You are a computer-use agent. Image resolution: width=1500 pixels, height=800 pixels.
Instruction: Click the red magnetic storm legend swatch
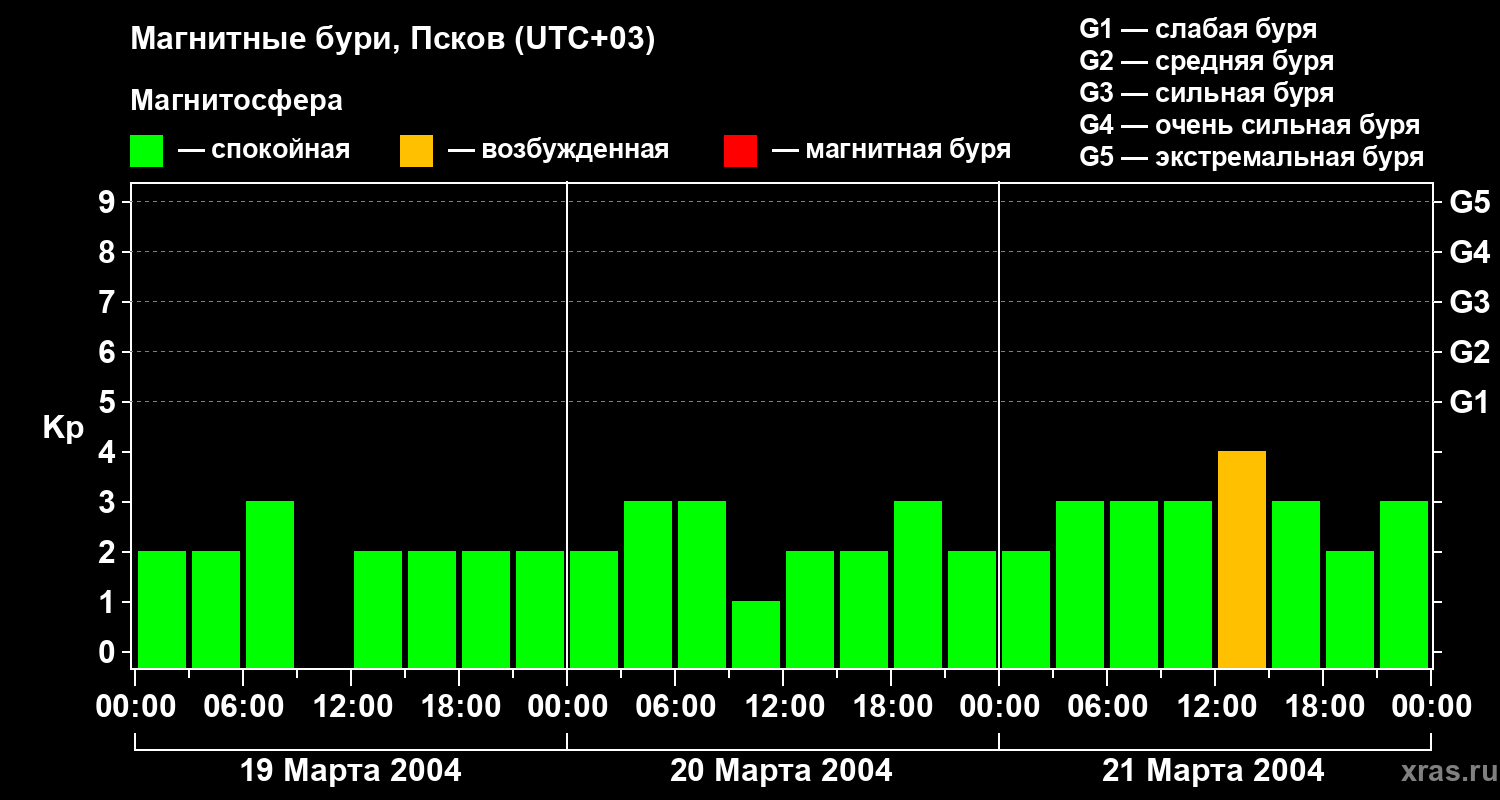click(740, 151)
